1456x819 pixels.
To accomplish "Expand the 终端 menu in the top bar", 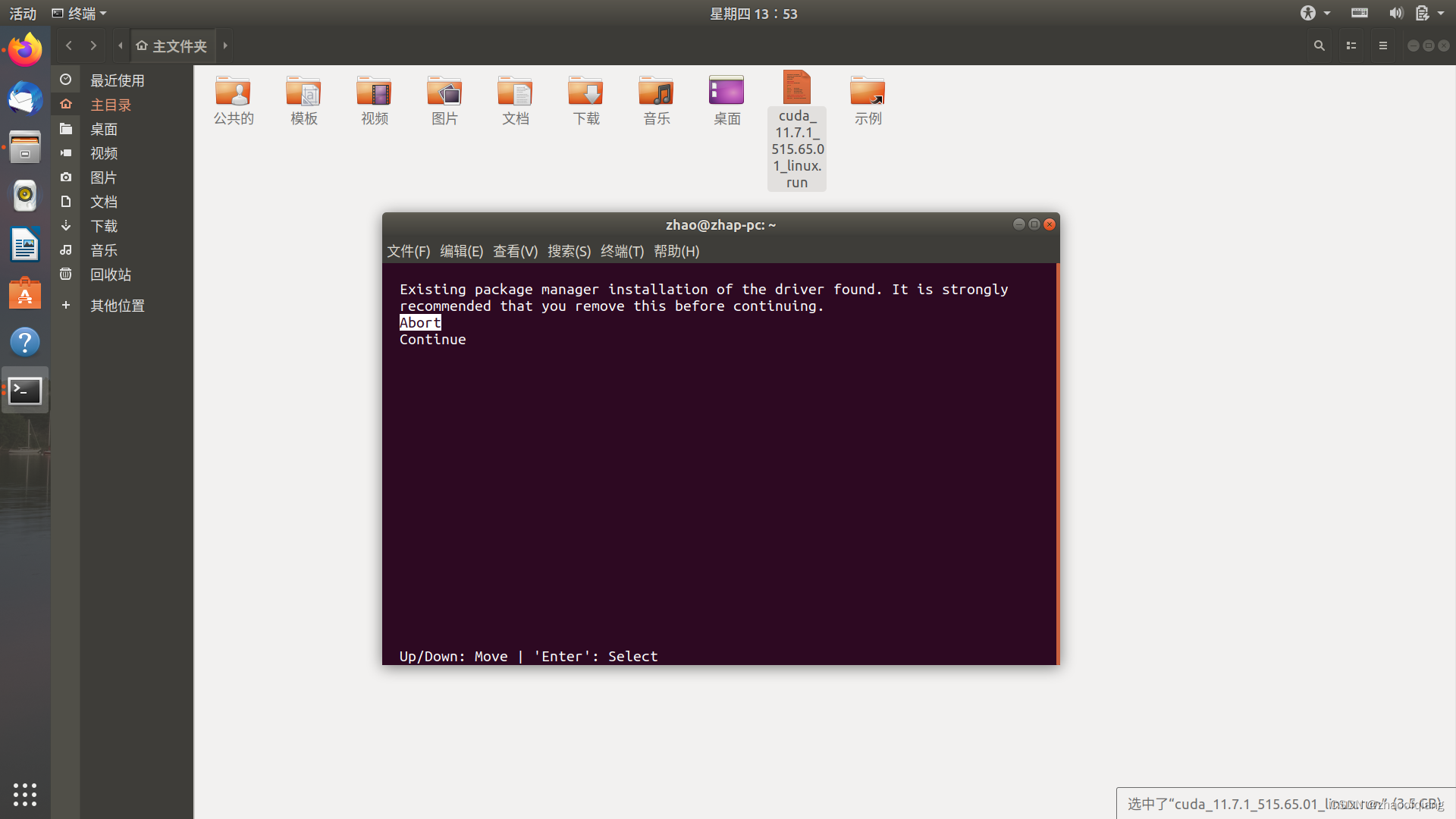I will click(79, 13).
